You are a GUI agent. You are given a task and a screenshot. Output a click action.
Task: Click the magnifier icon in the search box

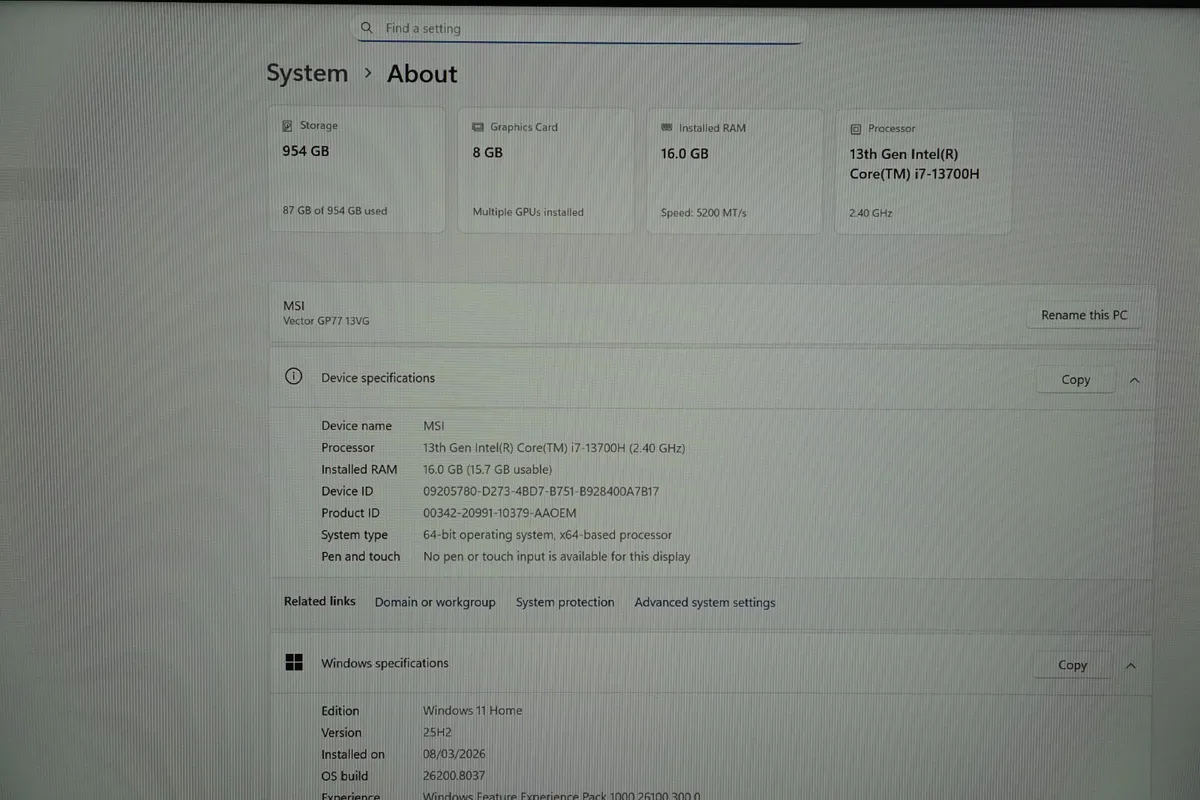[368, 28]
